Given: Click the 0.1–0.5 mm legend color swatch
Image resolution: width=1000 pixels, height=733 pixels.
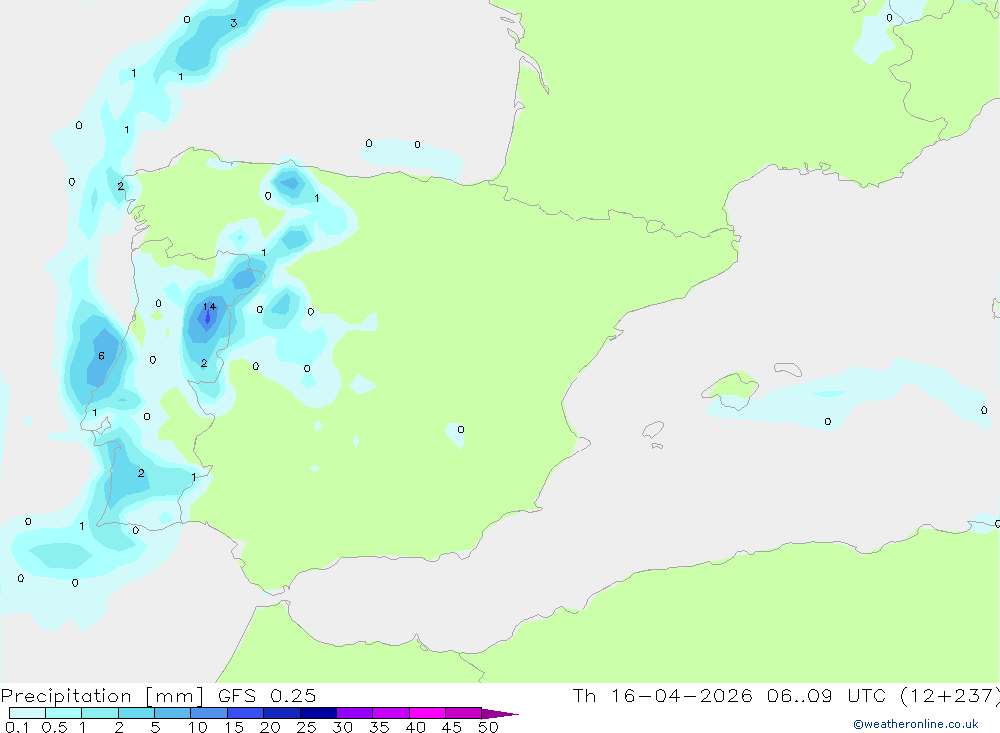Looking at the screenshot, I should [27, 713].
